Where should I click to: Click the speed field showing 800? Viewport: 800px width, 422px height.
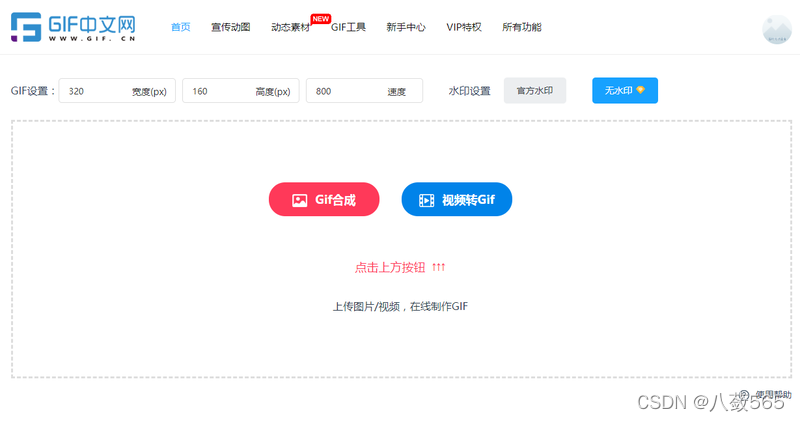pyautogui.click(x=364, y=91)
